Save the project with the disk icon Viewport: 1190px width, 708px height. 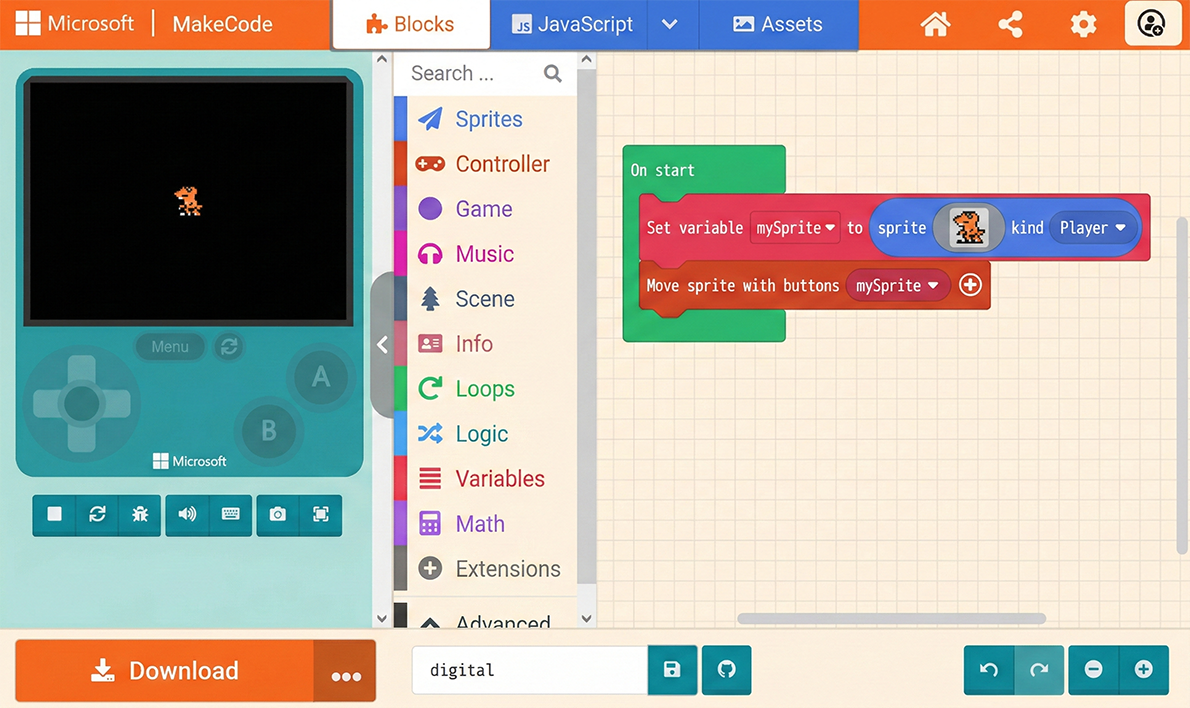tap(672, 670)
